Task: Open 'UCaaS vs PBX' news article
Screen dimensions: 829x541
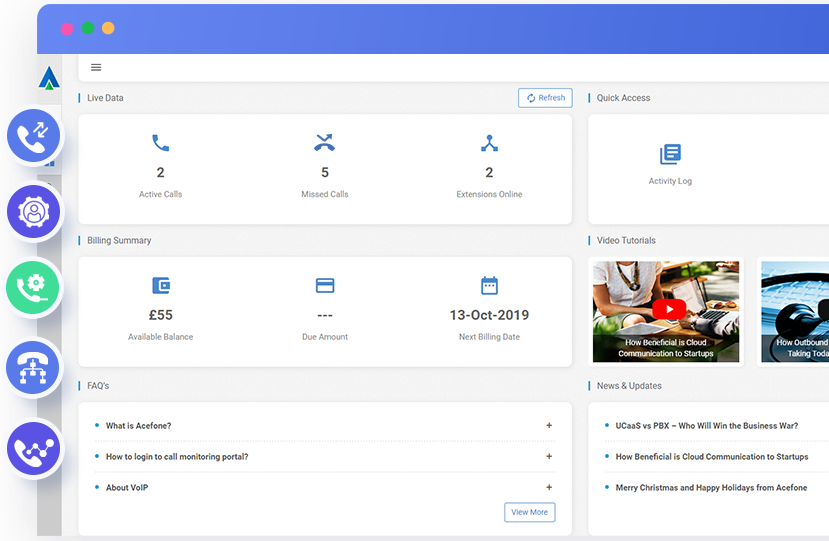Action: click(x=706, y=426)
